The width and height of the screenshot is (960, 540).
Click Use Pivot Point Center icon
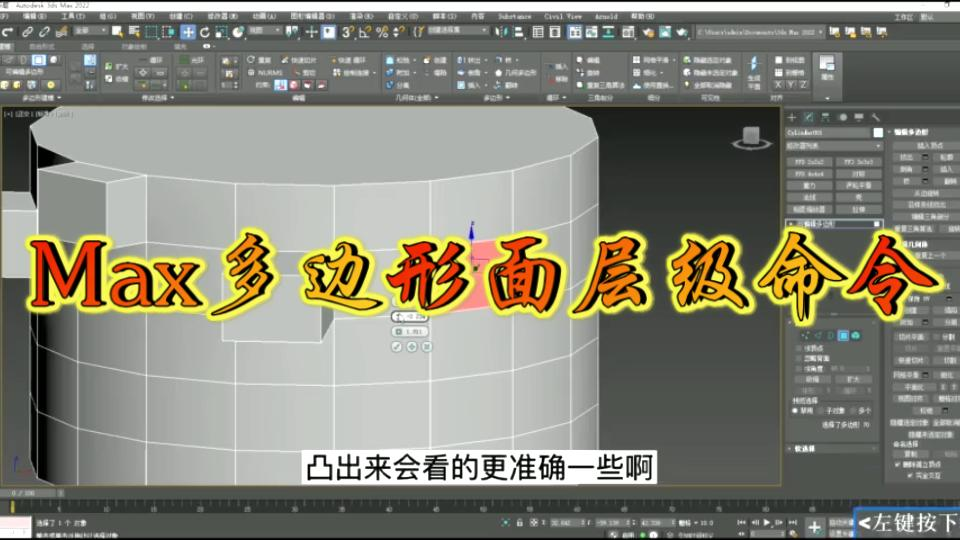293,32
